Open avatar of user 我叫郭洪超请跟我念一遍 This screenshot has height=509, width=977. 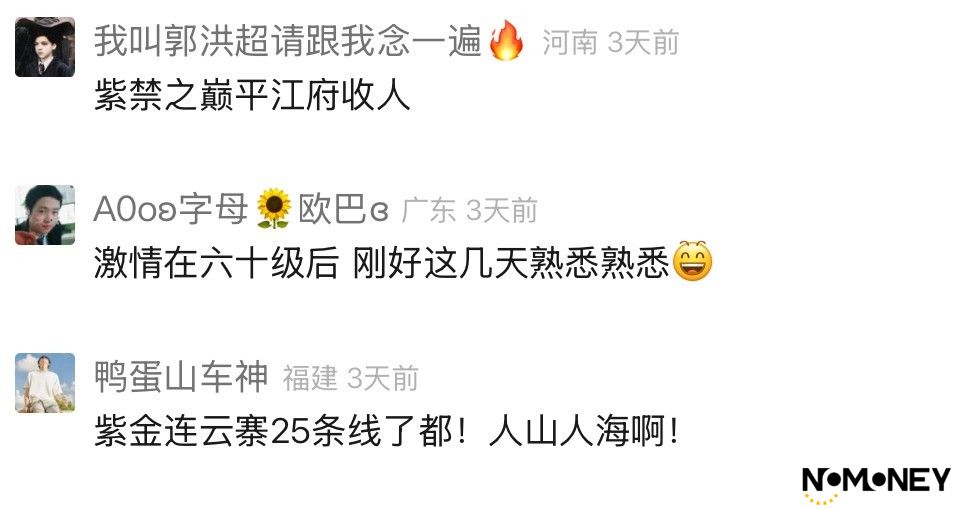tap(45, 47)
